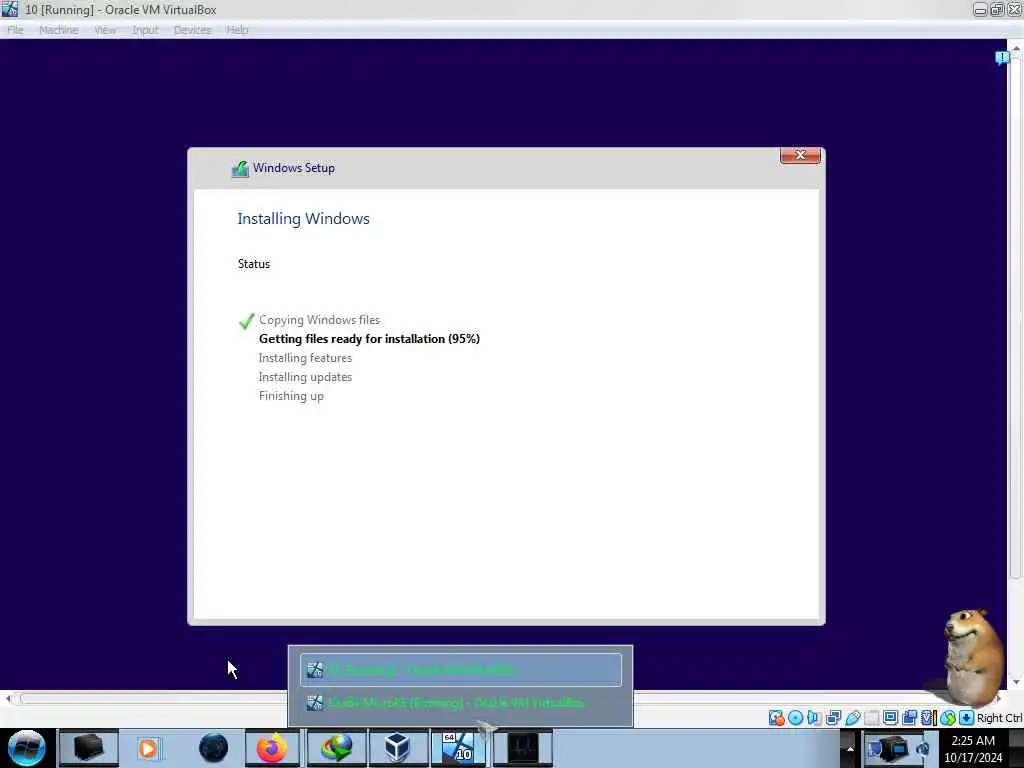Click the system tray icon group
Screen dimensions: 1024x768
pyautogui.click(x=899, y=749)
